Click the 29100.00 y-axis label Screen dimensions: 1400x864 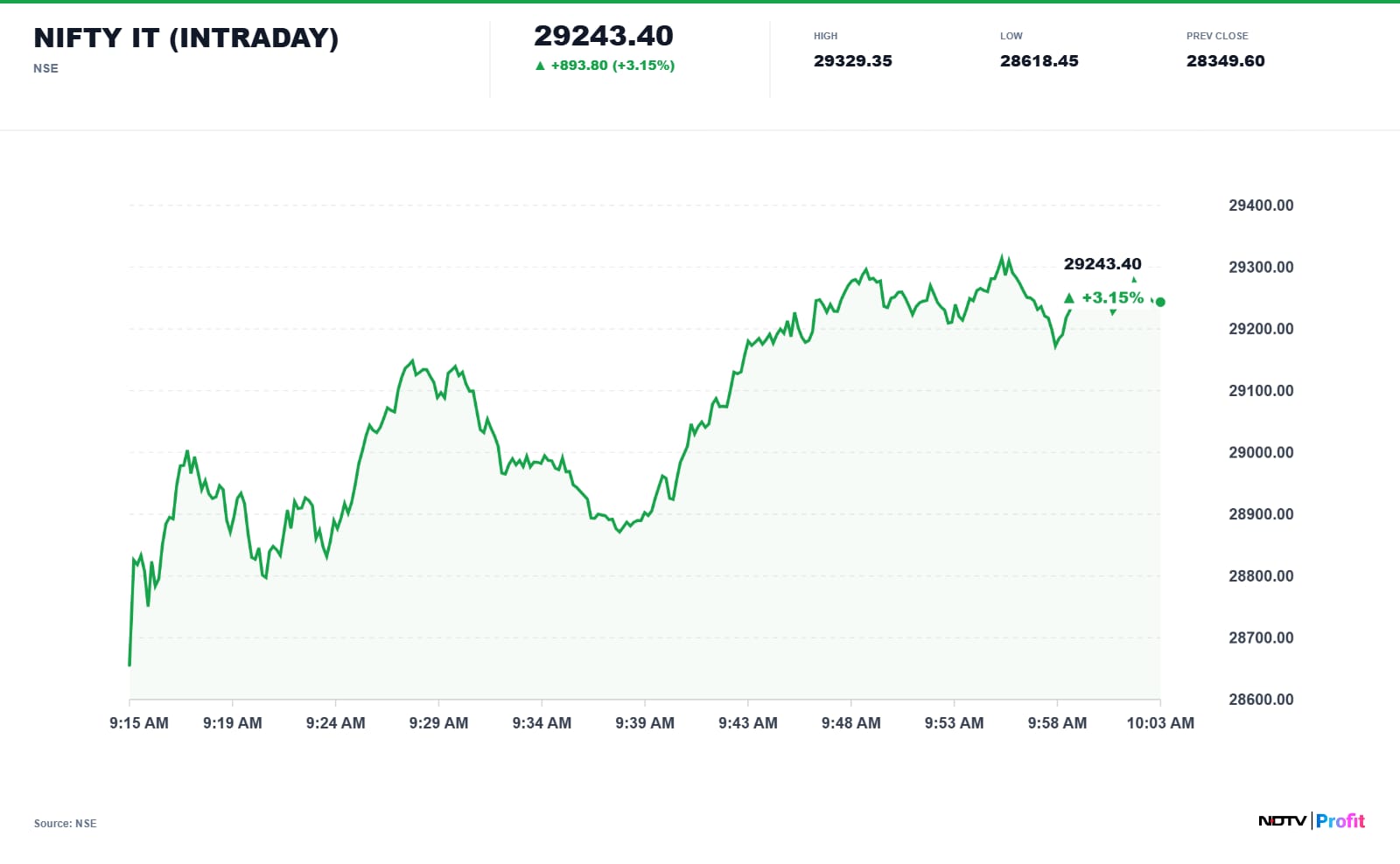click(x=1261, y=391)
